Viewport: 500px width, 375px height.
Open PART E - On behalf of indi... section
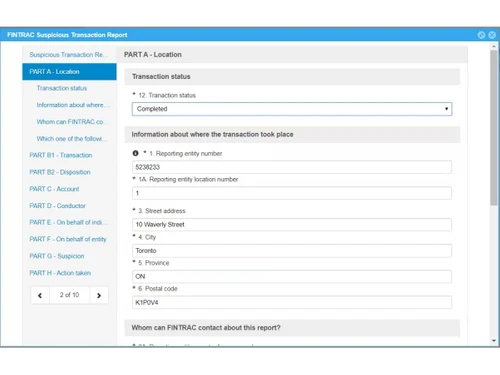(x=68, y=222)
